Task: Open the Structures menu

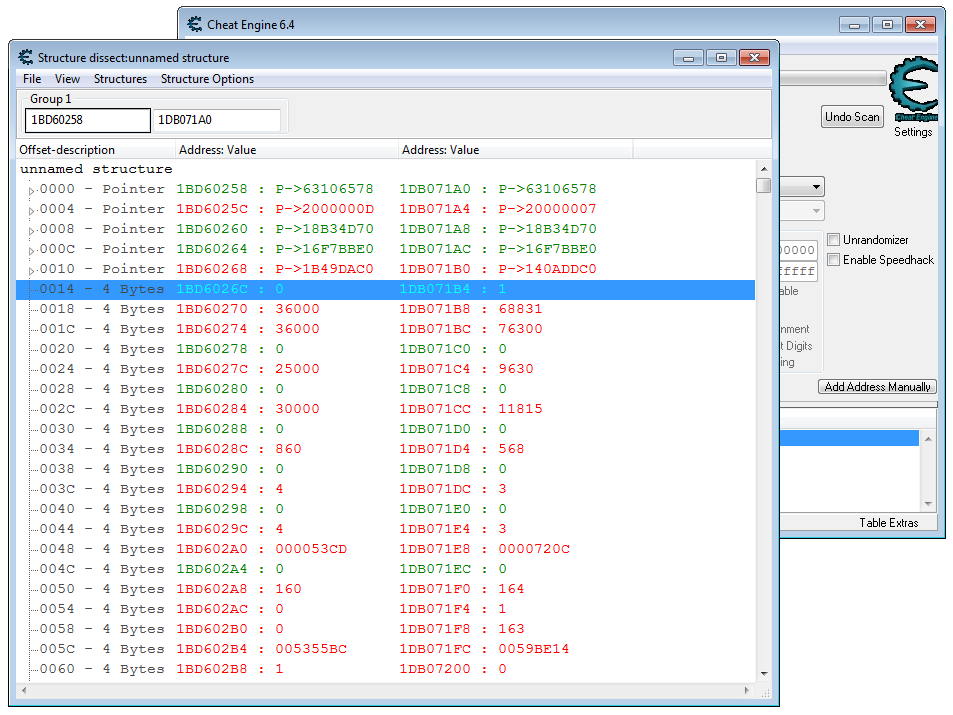Action: (x=120, y=79)
